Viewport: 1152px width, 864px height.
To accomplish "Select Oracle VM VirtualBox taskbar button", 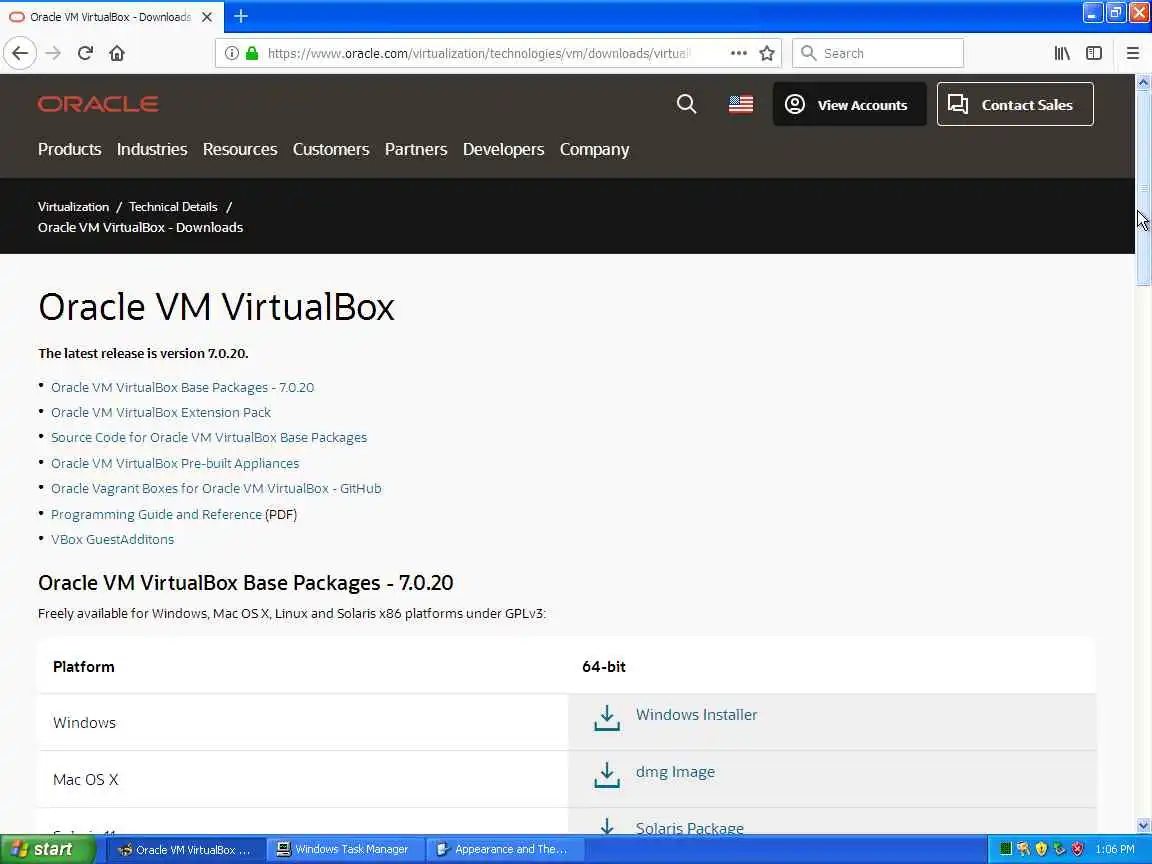I will [187, 849].
